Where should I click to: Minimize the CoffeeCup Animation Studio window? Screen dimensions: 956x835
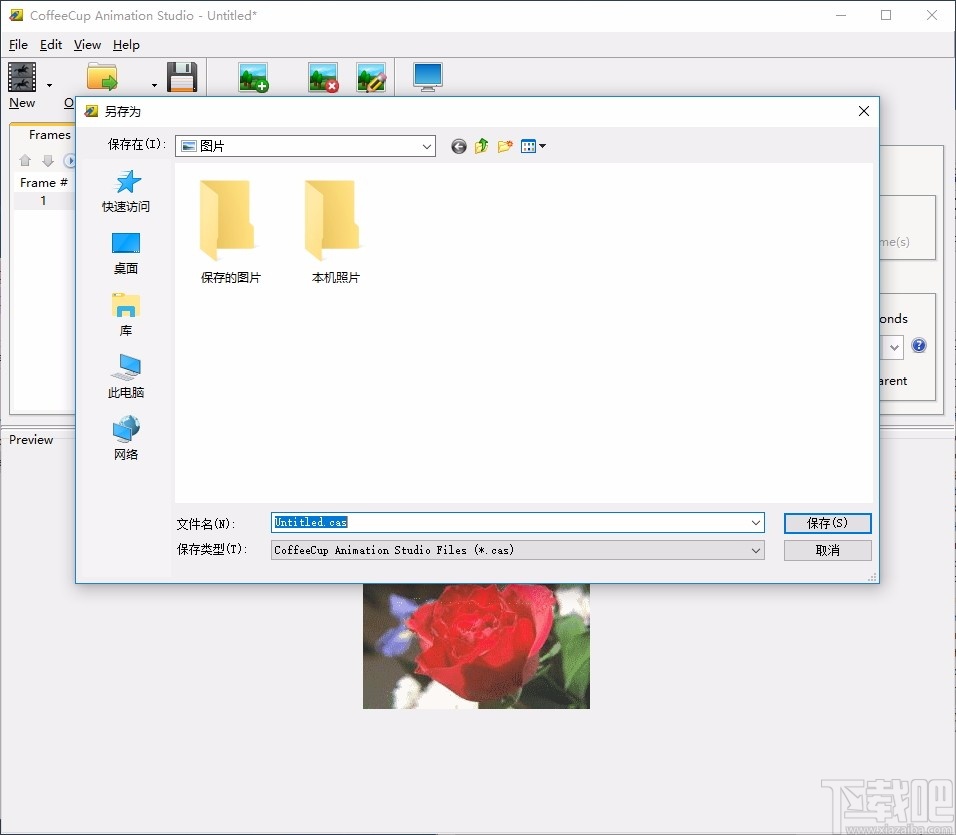(x=841, y=15)
